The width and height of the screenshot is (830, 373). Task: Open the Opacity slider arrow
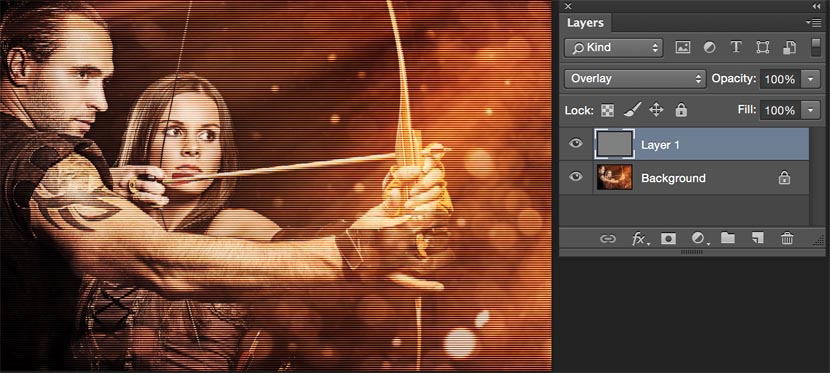pos(810,79)
